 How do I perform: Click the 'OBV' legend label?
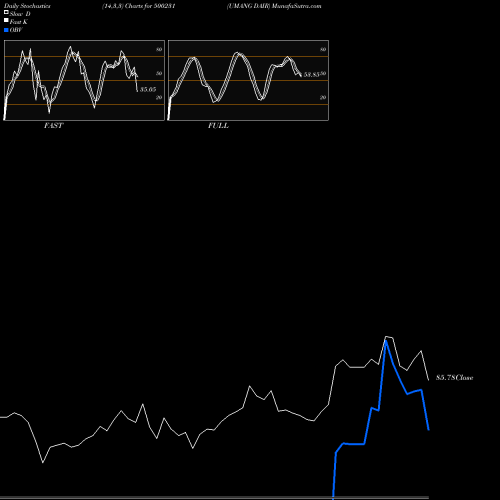[16, 30]
